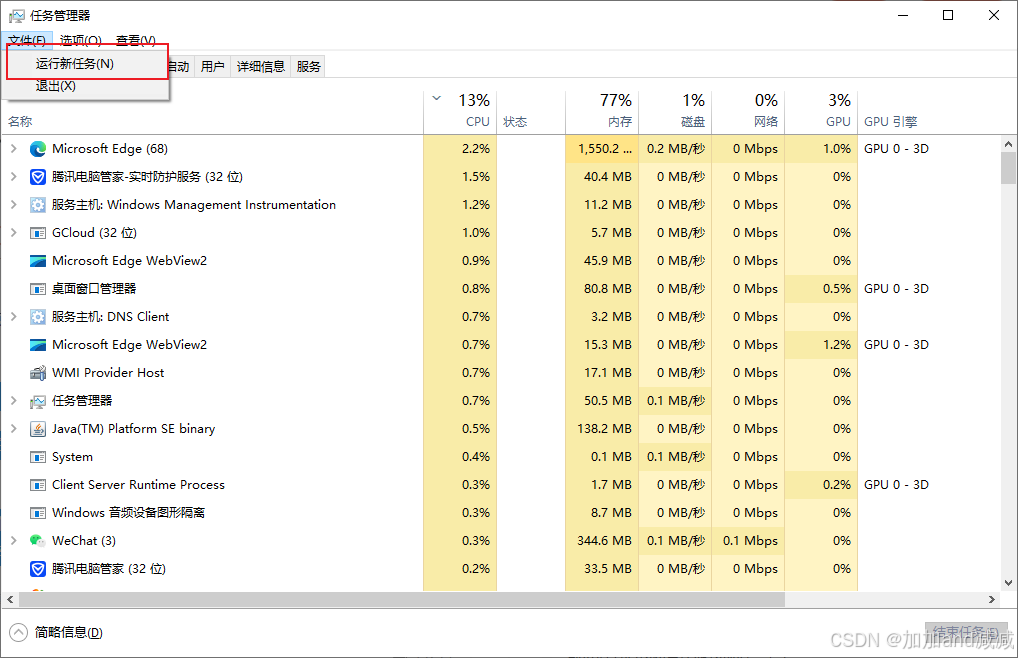Click the 简略信息(D) link

pos(68,632)
